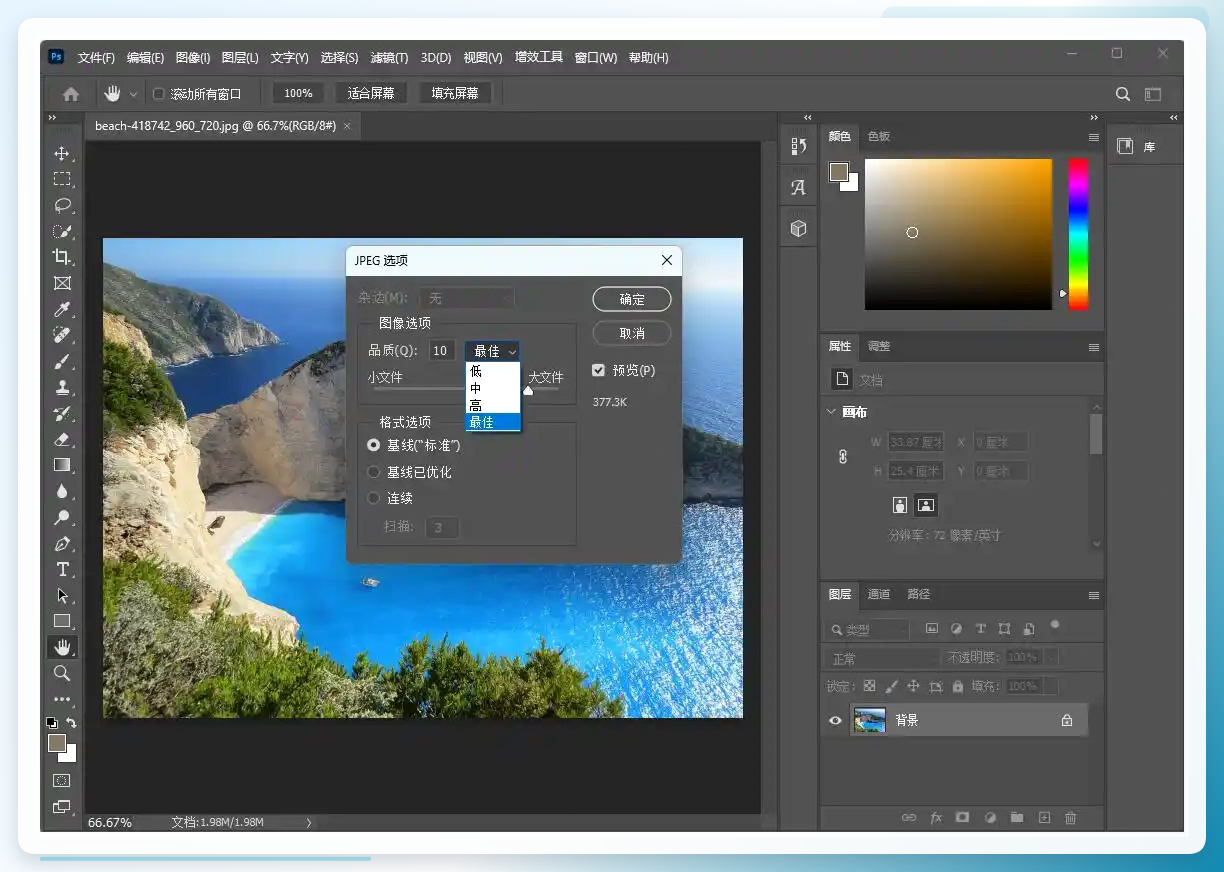Select the Rectangular Marquee tool

[x=62, y=179]
